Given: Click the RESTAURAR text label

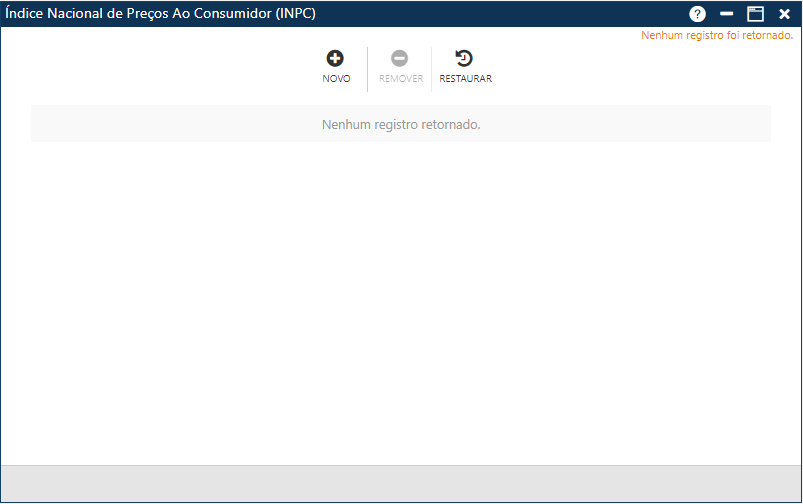Looking at the screenshot, I should pyautogui.click(x=465, y=79).
